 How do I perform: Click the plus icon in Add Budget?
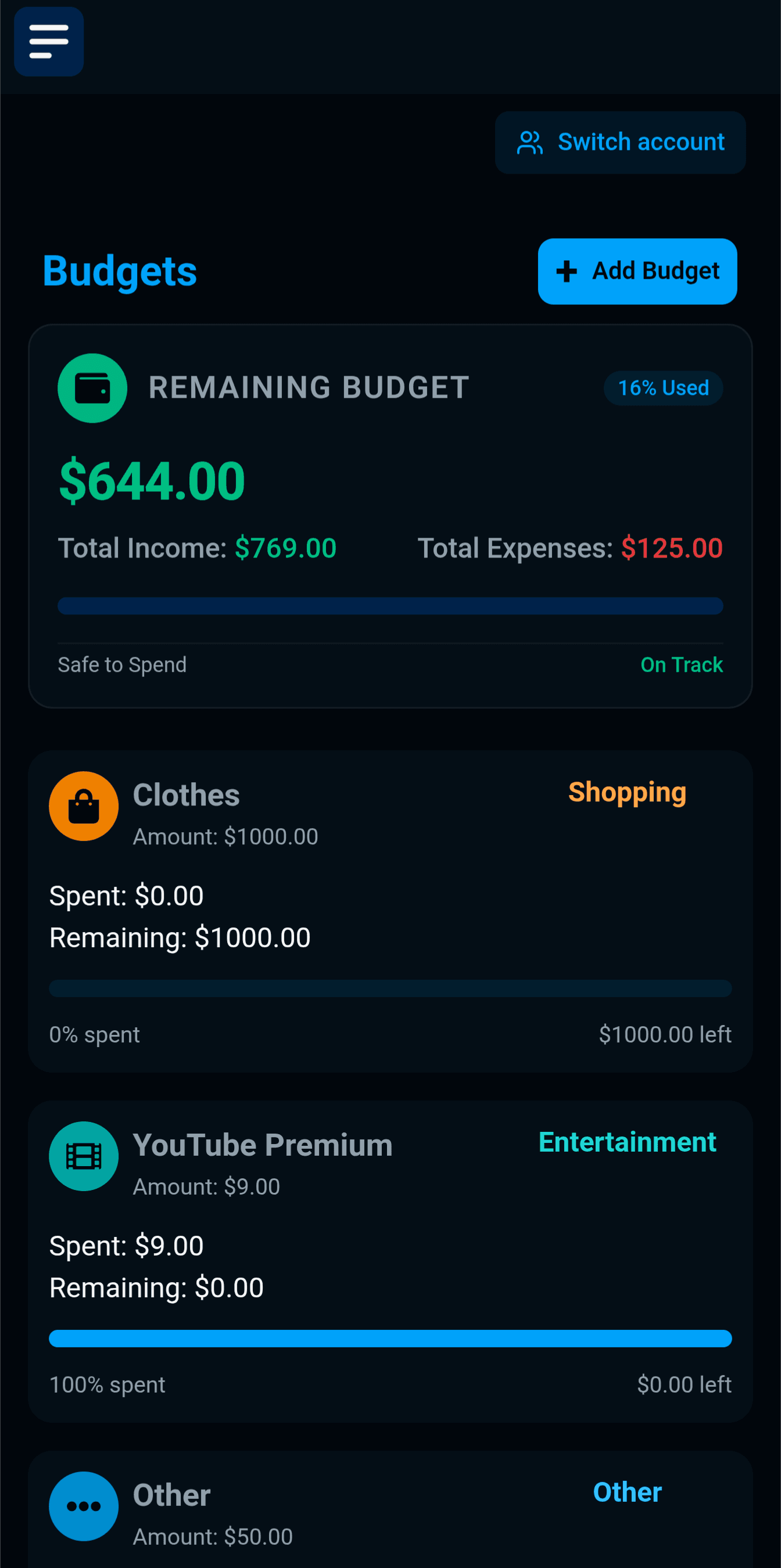point(567,271)
